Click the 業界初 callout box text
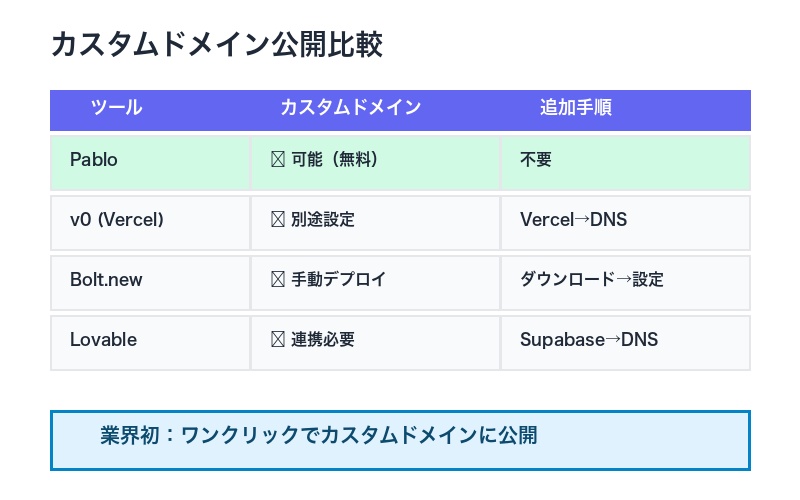 (319, 436)
